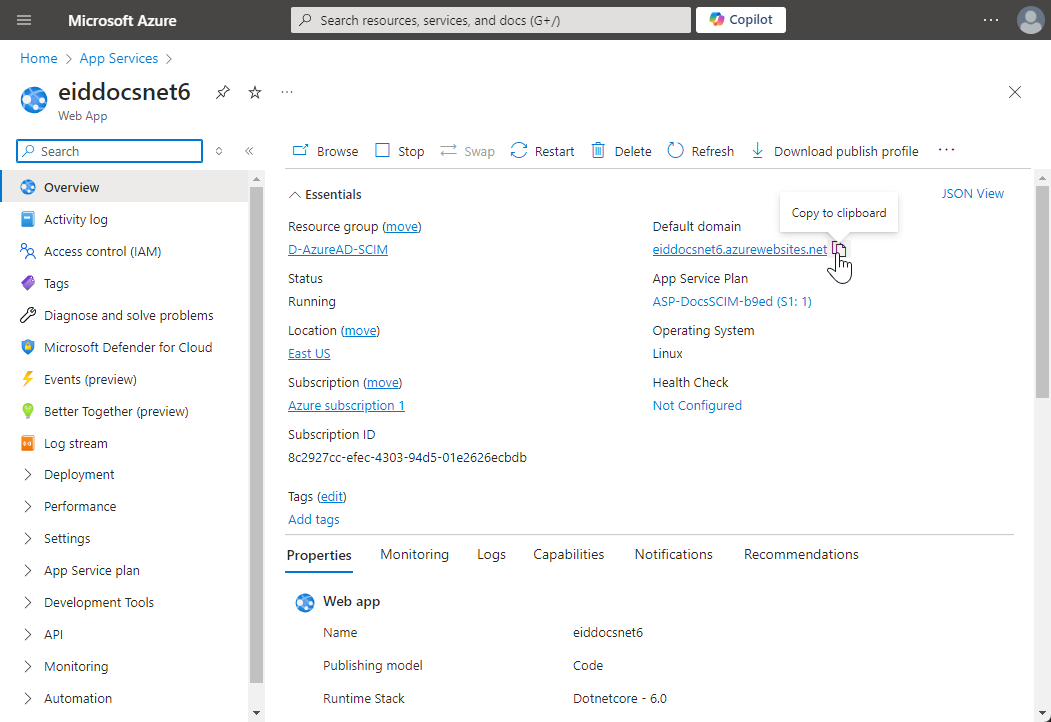Click the main content vertical scrollbar
This screenshot has width=1051, height=722.
pyautogui.click(x=1042, y=290)
